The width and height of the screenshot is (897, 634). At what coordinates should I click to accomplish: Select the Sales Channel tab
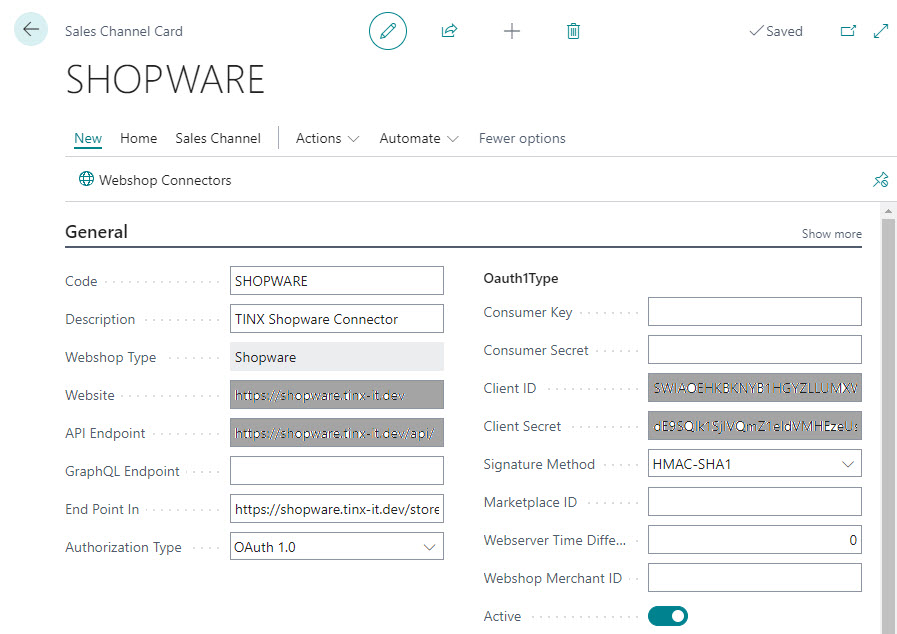pyautogui.click(x=218, y=138)
